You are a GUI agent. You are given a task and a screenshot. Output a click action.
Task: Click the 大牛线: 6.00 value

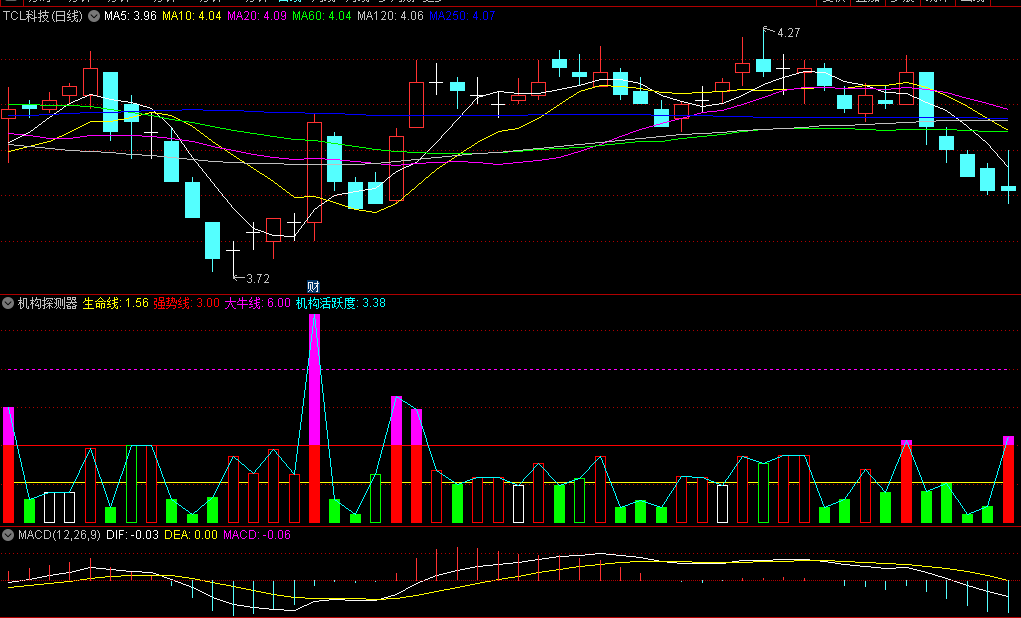point(257,303)
